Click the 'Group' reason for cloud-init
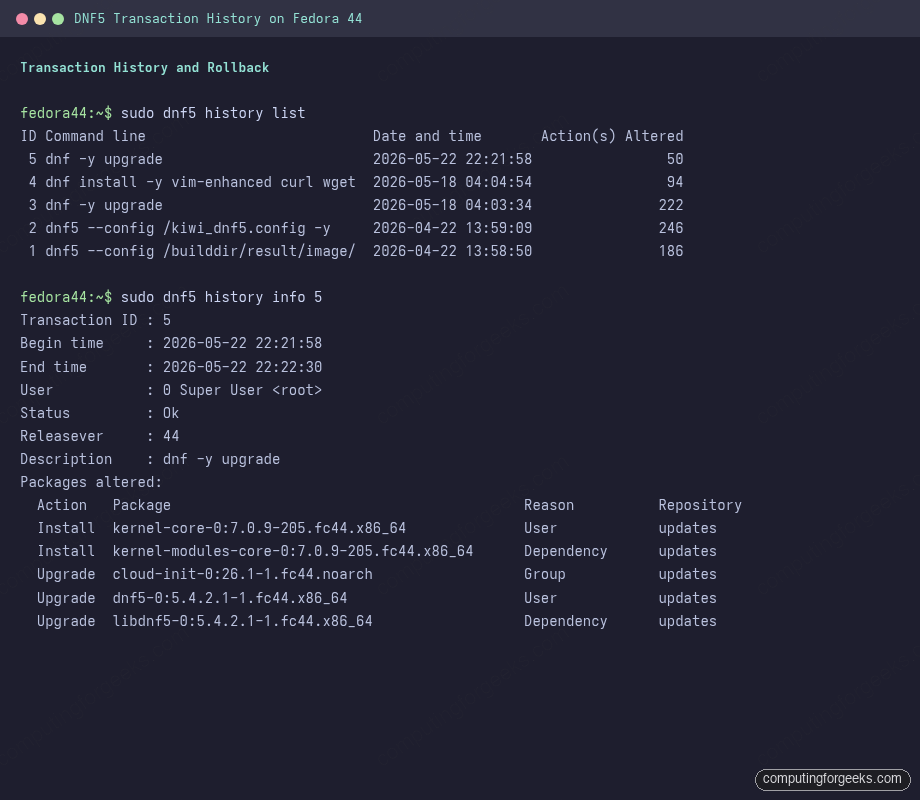This screenshot has height=800, width=920. coord(544,574)
